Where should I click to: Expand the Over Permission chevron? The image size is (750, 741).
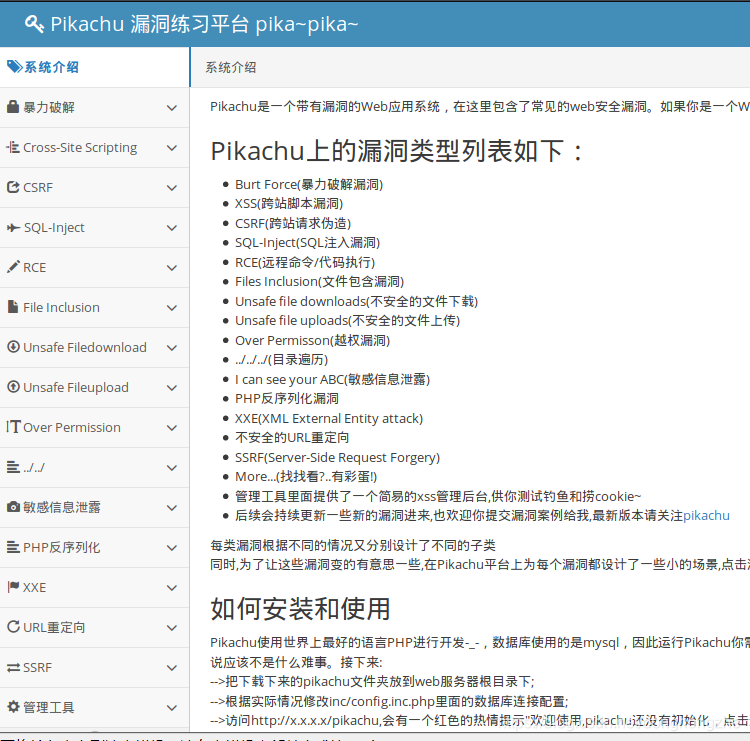[172, 428]
